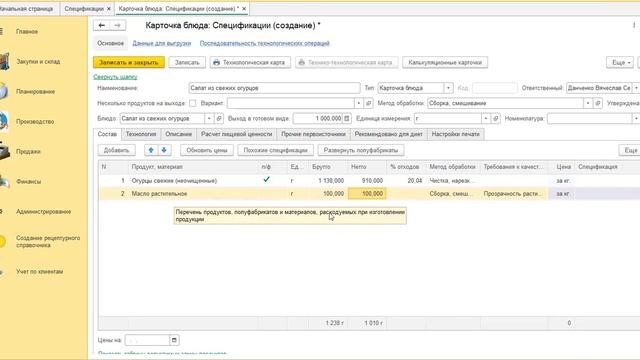Click Обновить цены button
Viewport: 640px width, 360px height.
(x=207, y=150)
